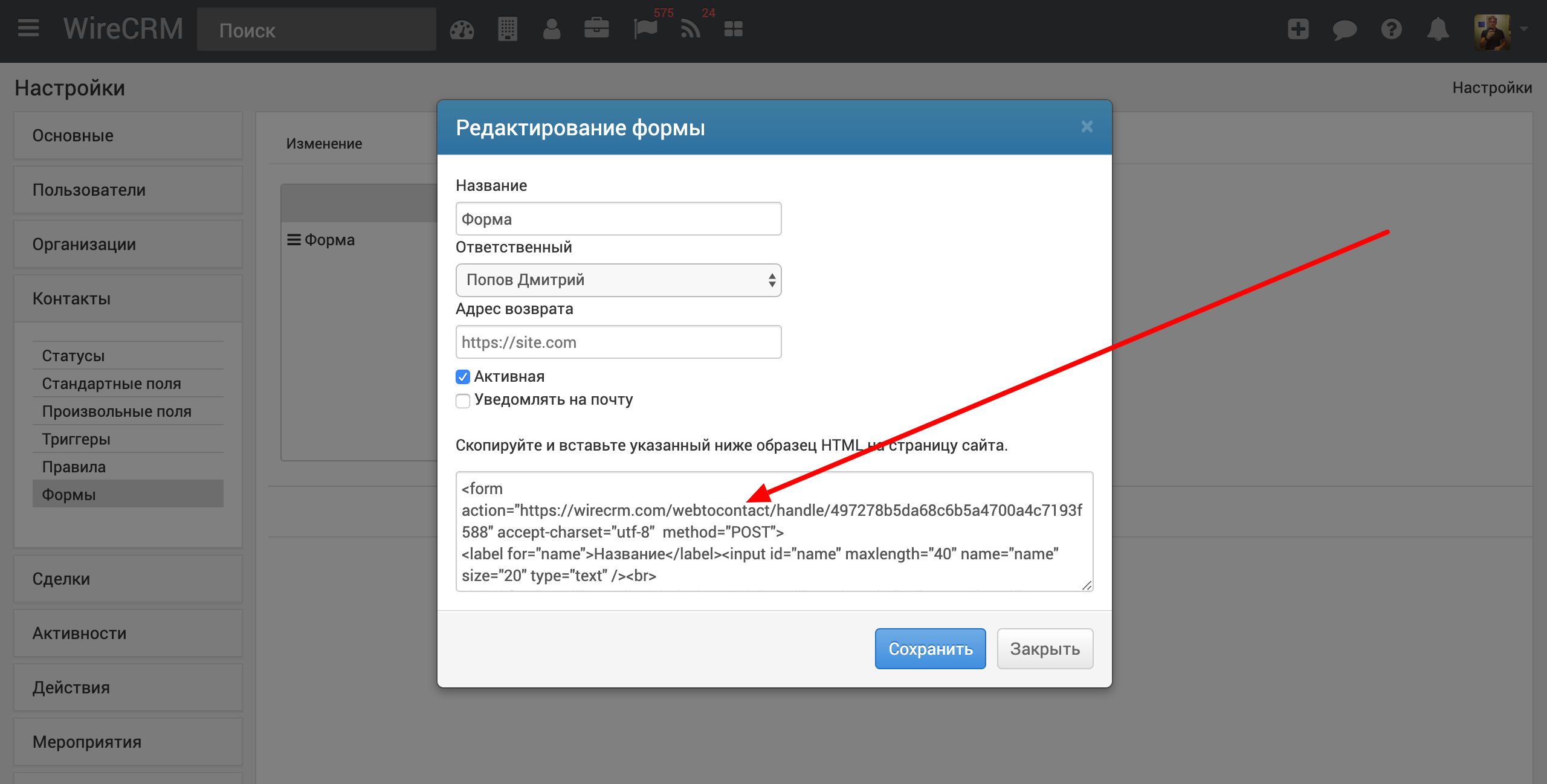
Task: Expand the Активности settings section
Action: (128, 633)
